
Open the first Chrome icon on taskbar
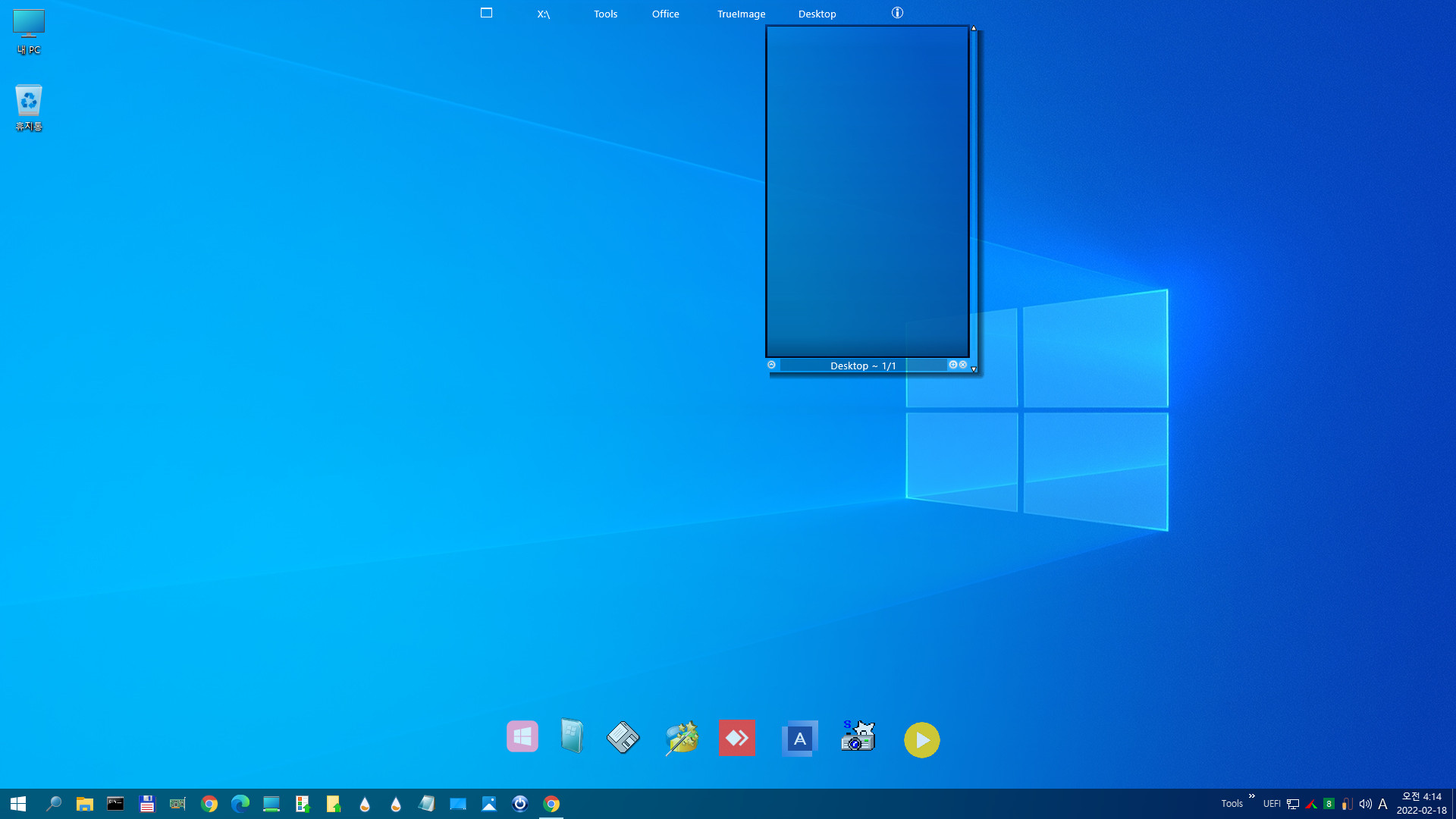coord(209,804)
